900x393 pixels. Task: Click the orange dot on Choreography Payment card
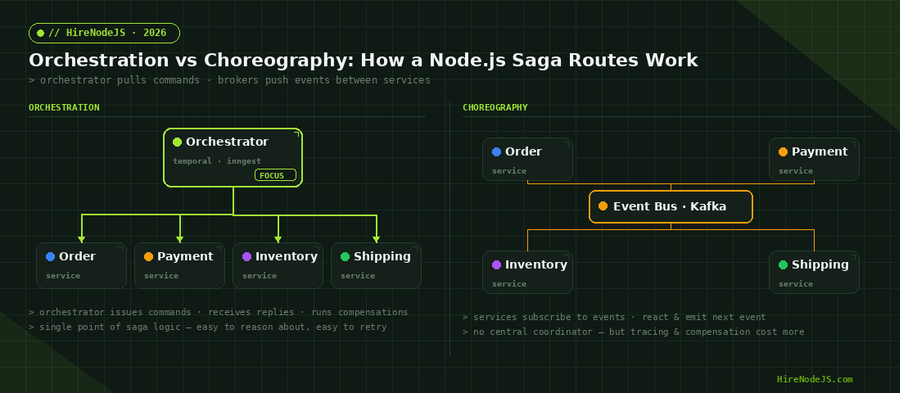(x=783, y=152)
